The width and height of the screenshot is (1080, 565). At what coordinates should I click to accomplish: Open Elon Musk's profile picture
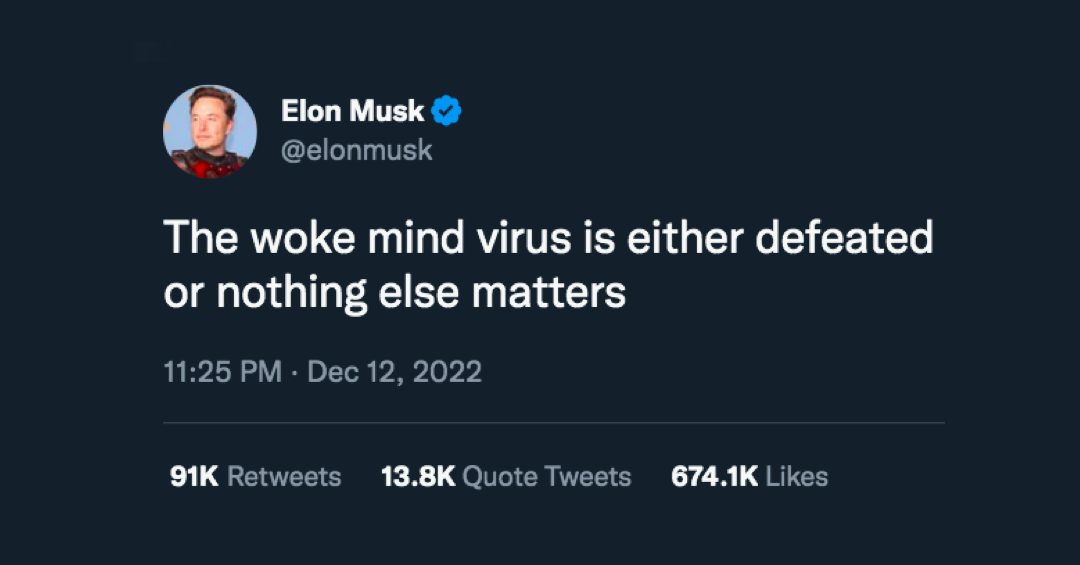[x=210, y=132]
